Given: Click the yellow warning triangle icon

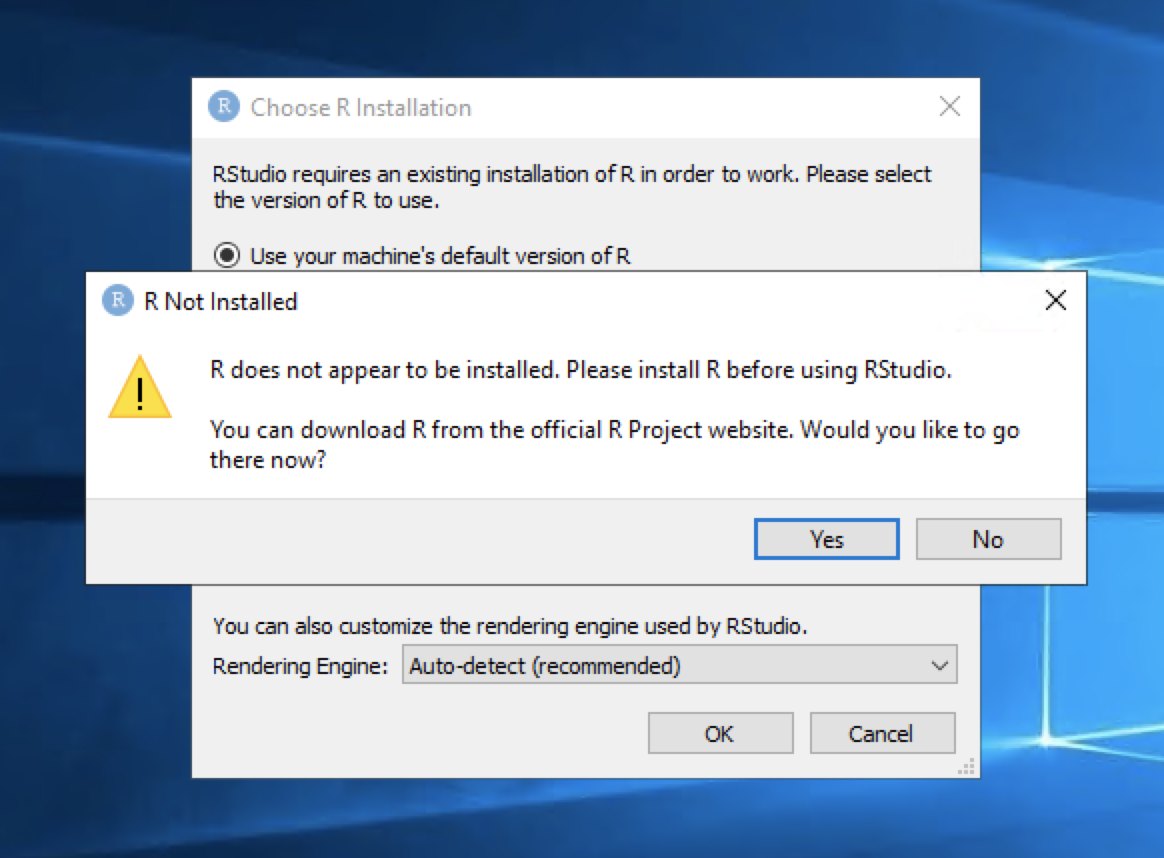Looking at the screenshot, I should 140,387.
